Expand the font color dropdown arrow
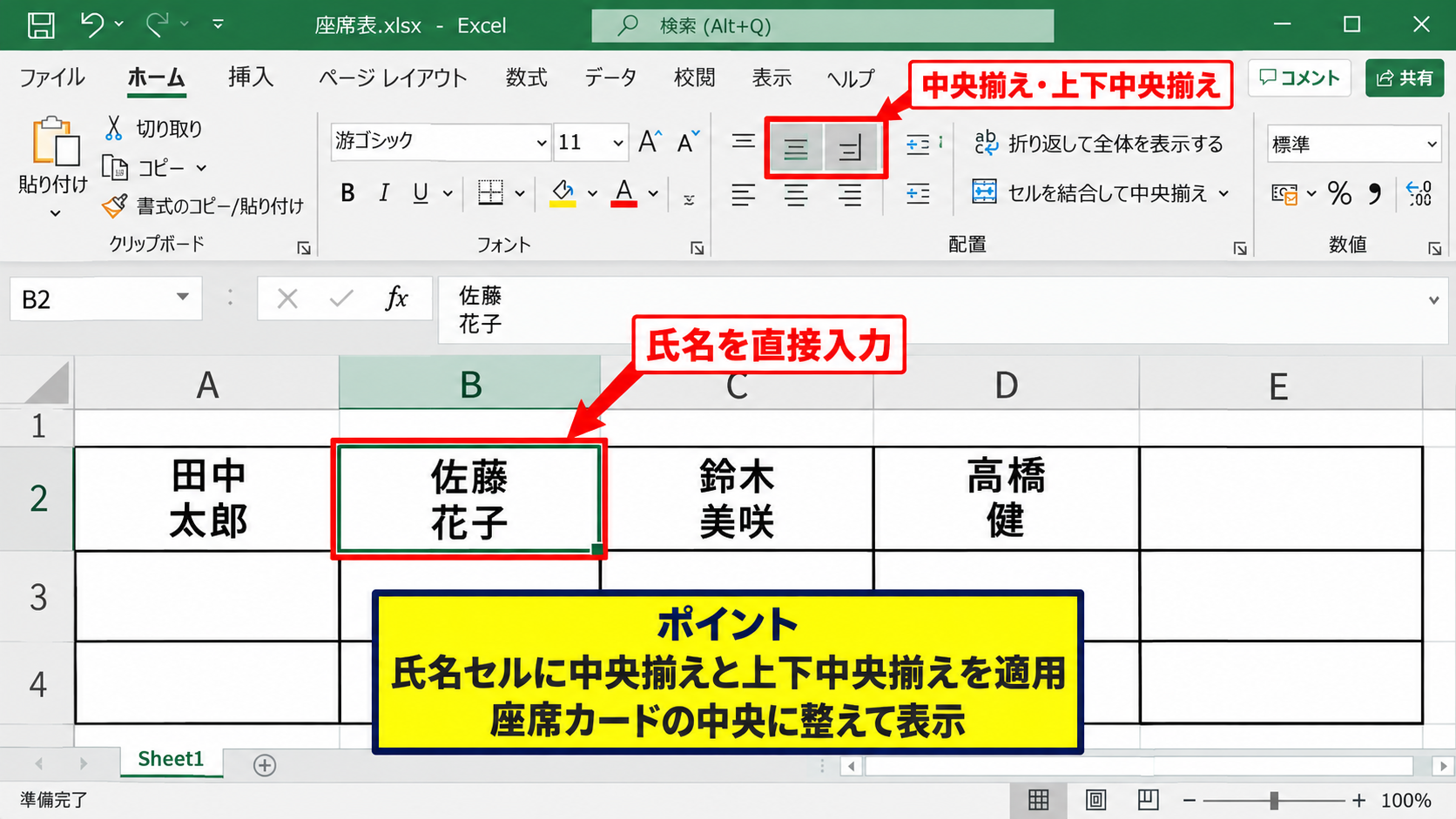1456x819 pixels. click(x=653, y=193)
